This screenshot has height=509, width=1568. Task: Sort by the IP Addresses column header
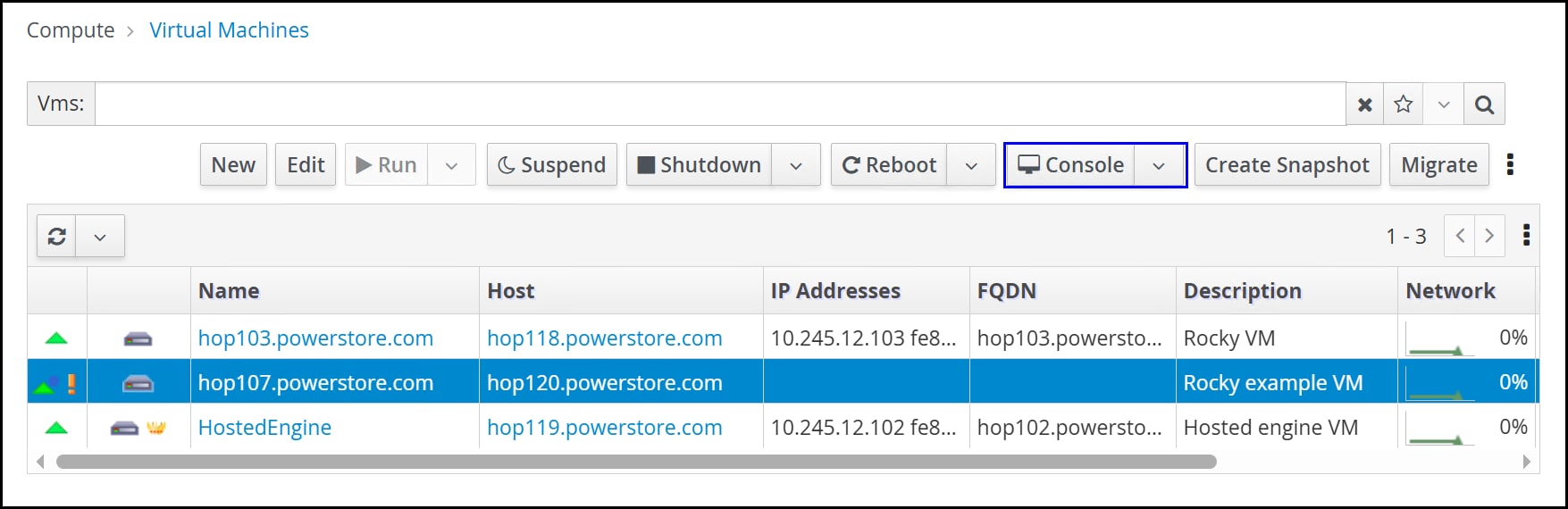pyautogui.click(x=867, y=291)
